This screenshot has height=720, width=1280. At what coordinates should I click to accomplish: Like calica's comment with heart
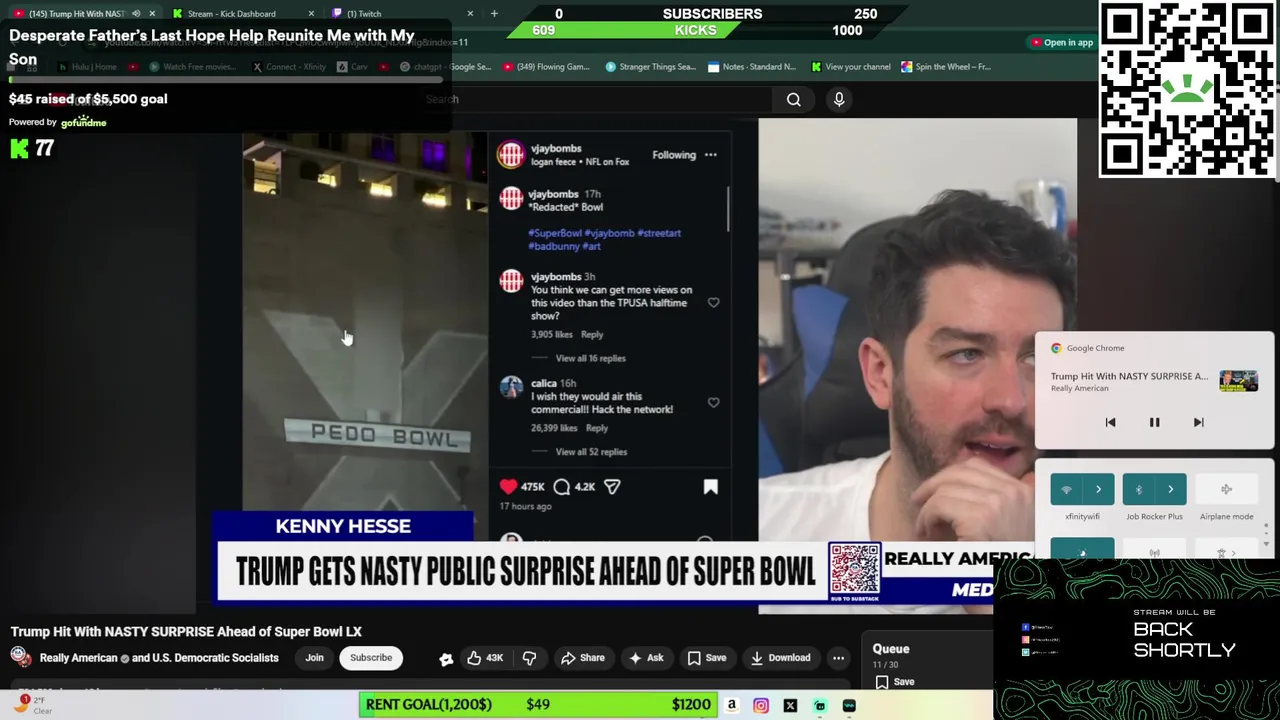[x=713, y=403]
